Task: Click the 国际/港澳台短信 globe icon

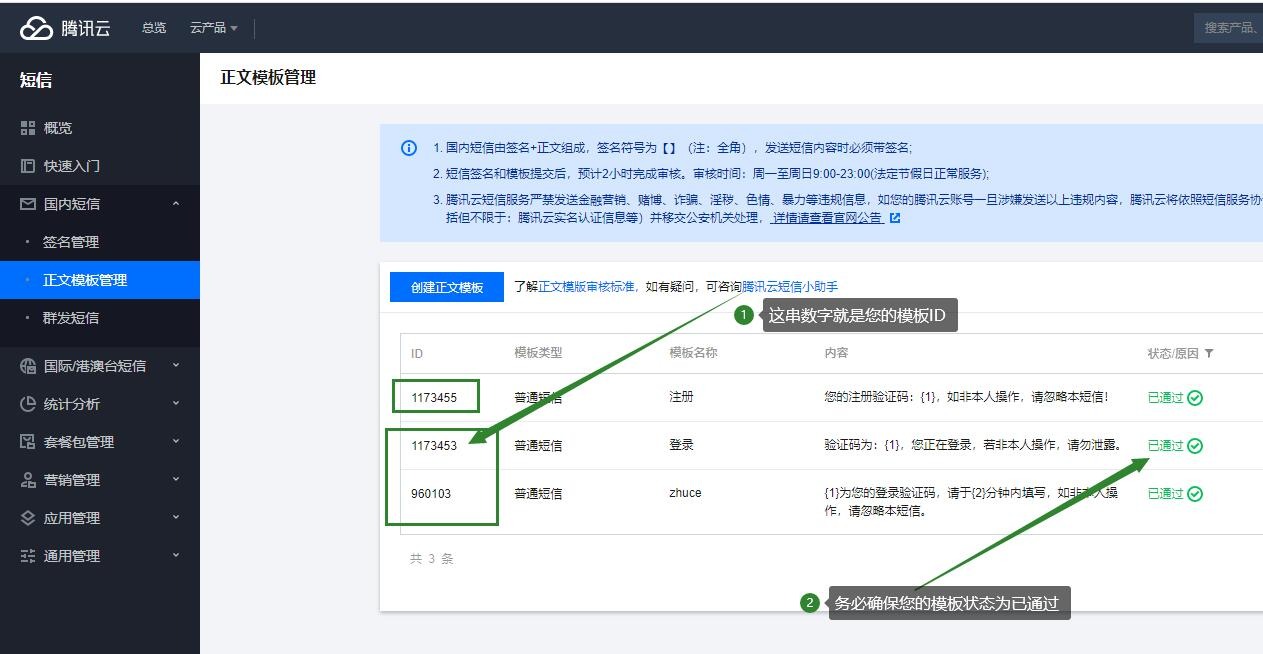Action: [28, 366]
